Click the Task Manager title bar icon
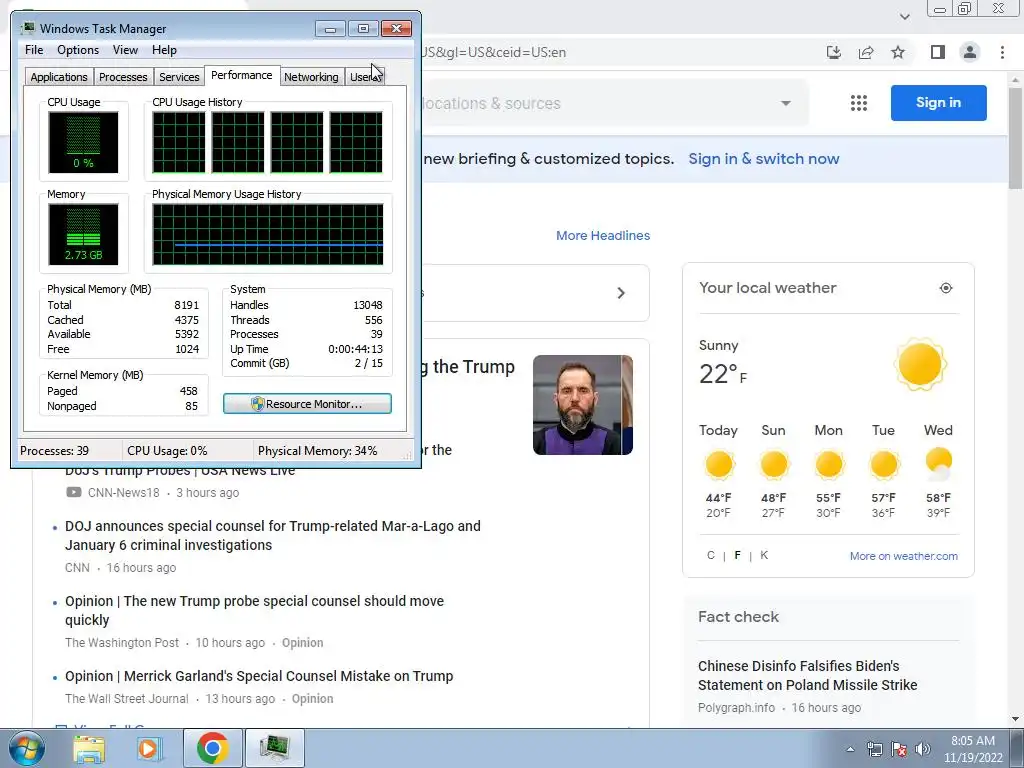The height and width of the screenshot is (768, 1024). coord(27,28)
